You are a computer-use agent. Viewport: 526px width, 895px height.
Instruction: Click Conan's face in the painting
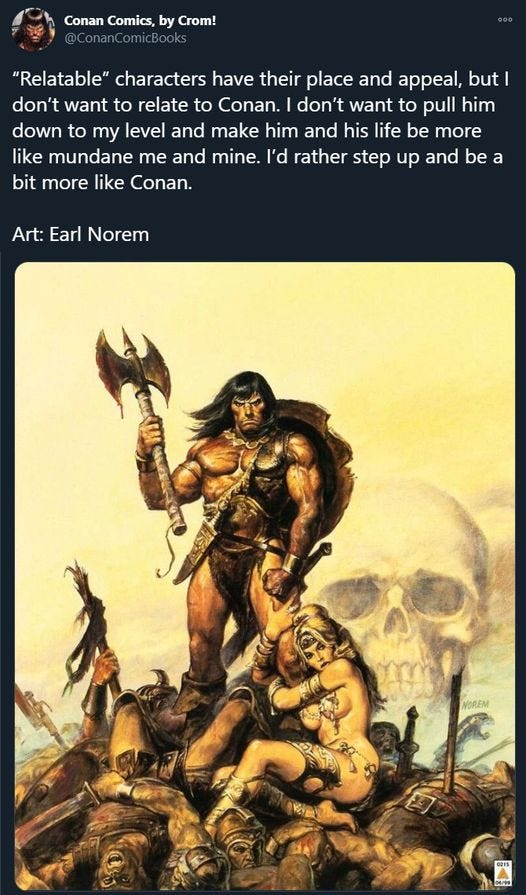point(248,408)
